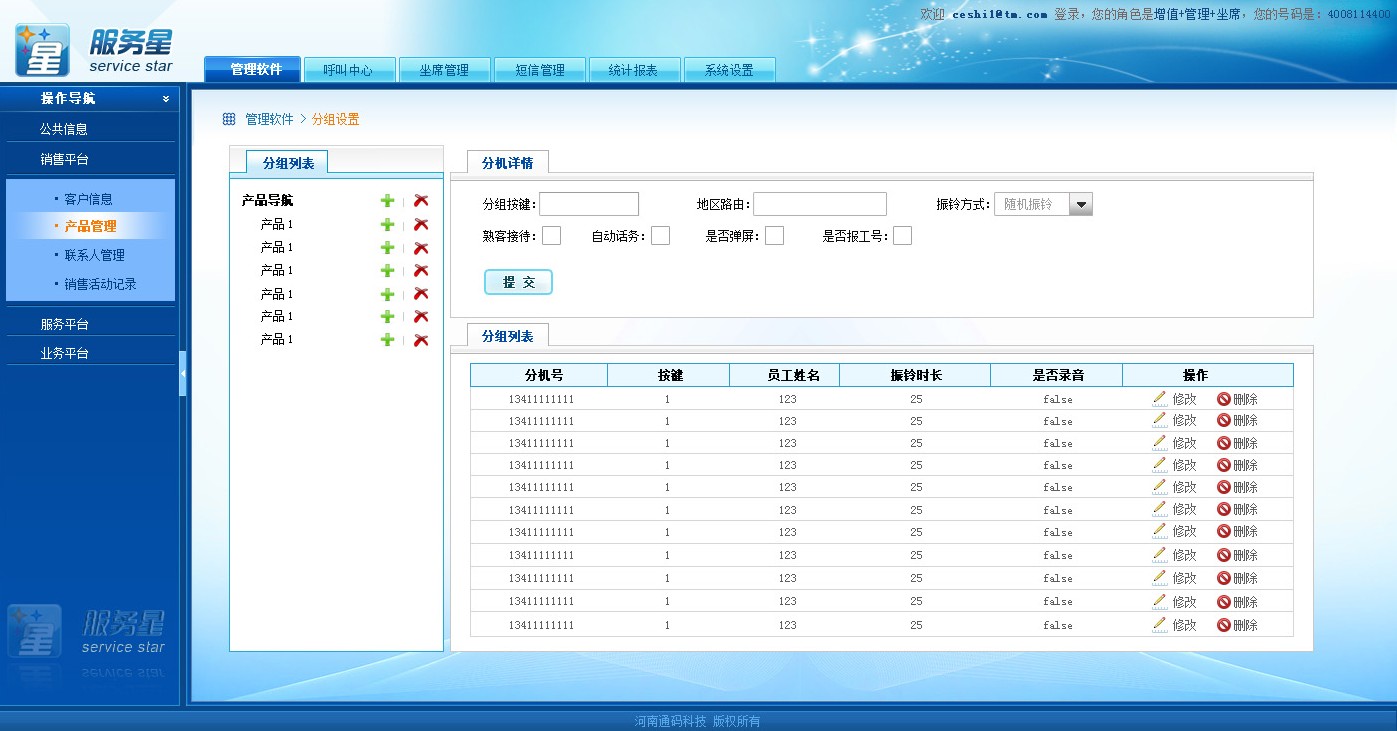
Task: Click the 操作 column header
Action: point(1208,375)
